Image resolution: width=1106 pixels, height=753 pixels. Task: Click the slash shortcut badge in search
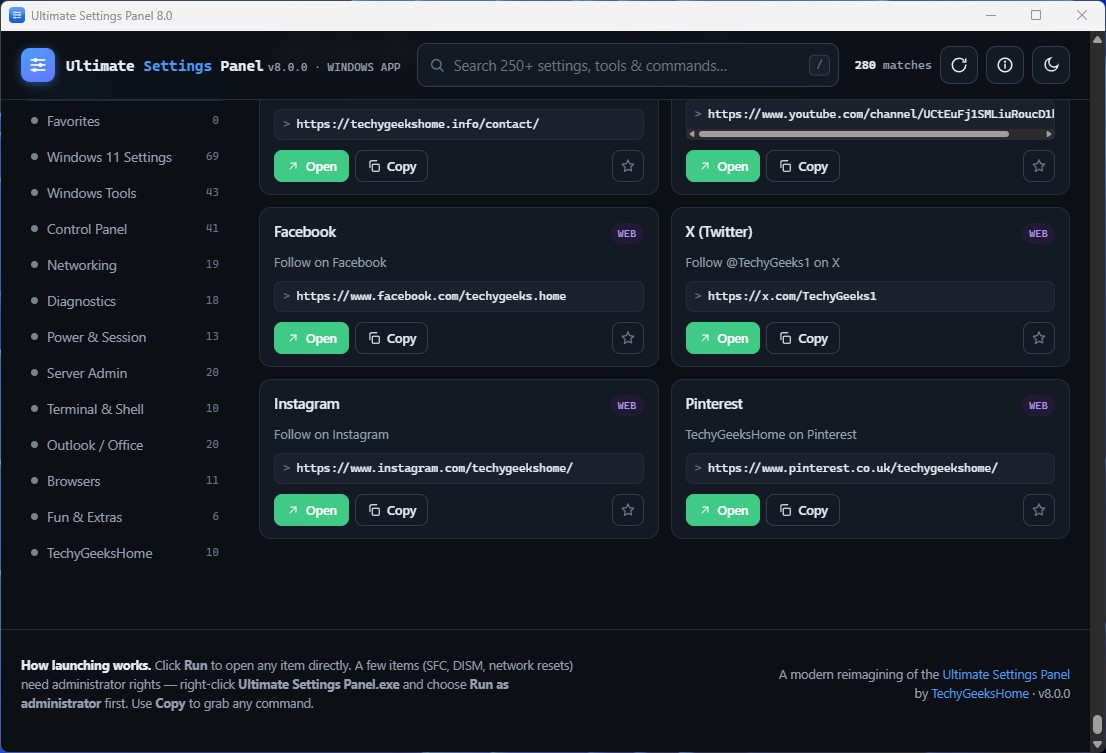pos(819,65)
